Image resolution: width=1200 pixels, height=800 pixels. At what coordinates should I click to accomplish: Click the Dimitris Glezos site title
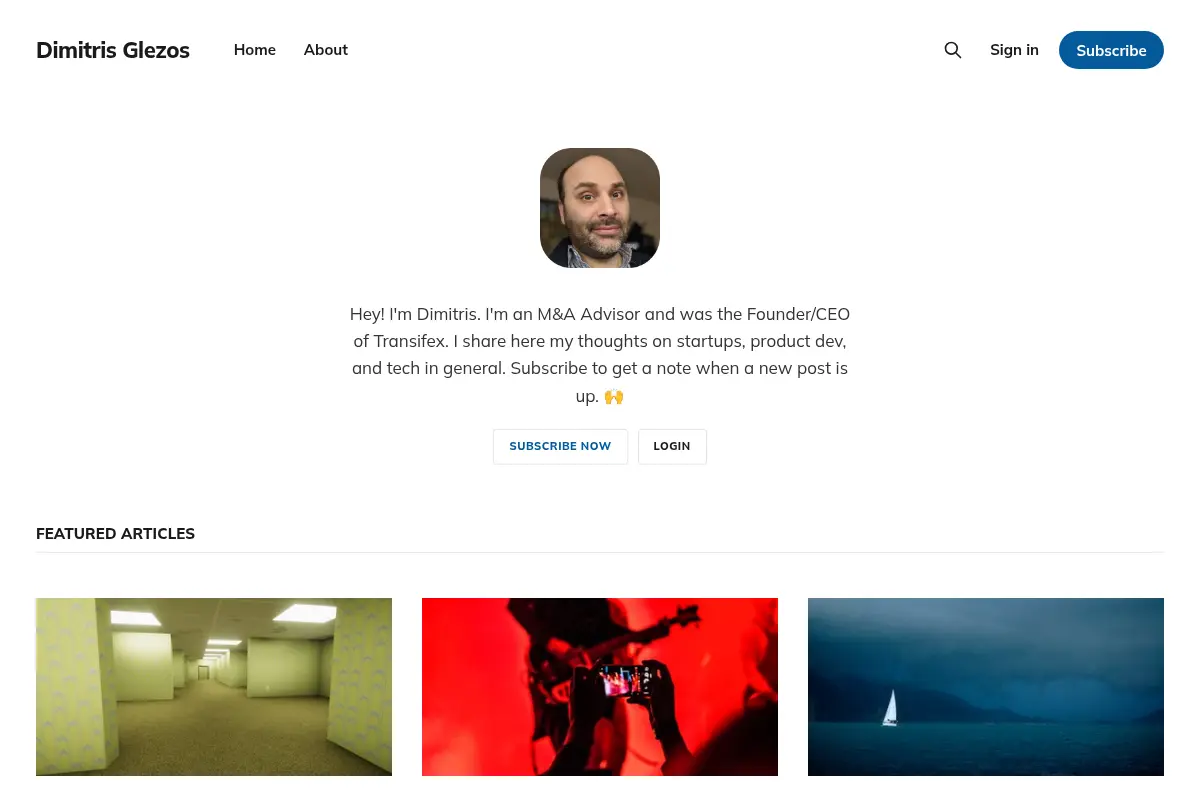113,50
